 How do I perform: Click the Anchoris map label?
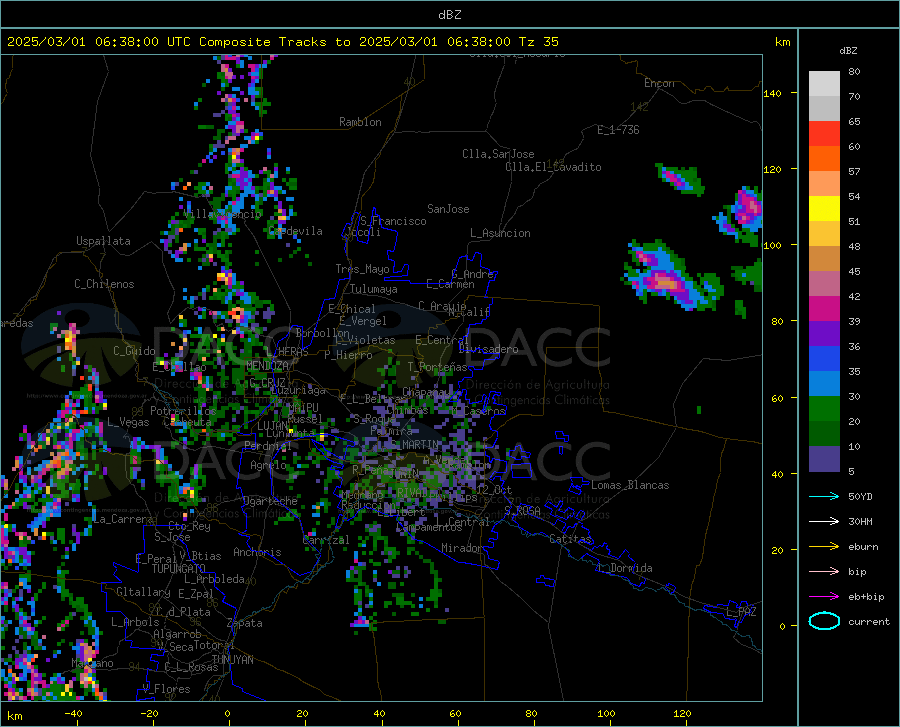[257, 552]
